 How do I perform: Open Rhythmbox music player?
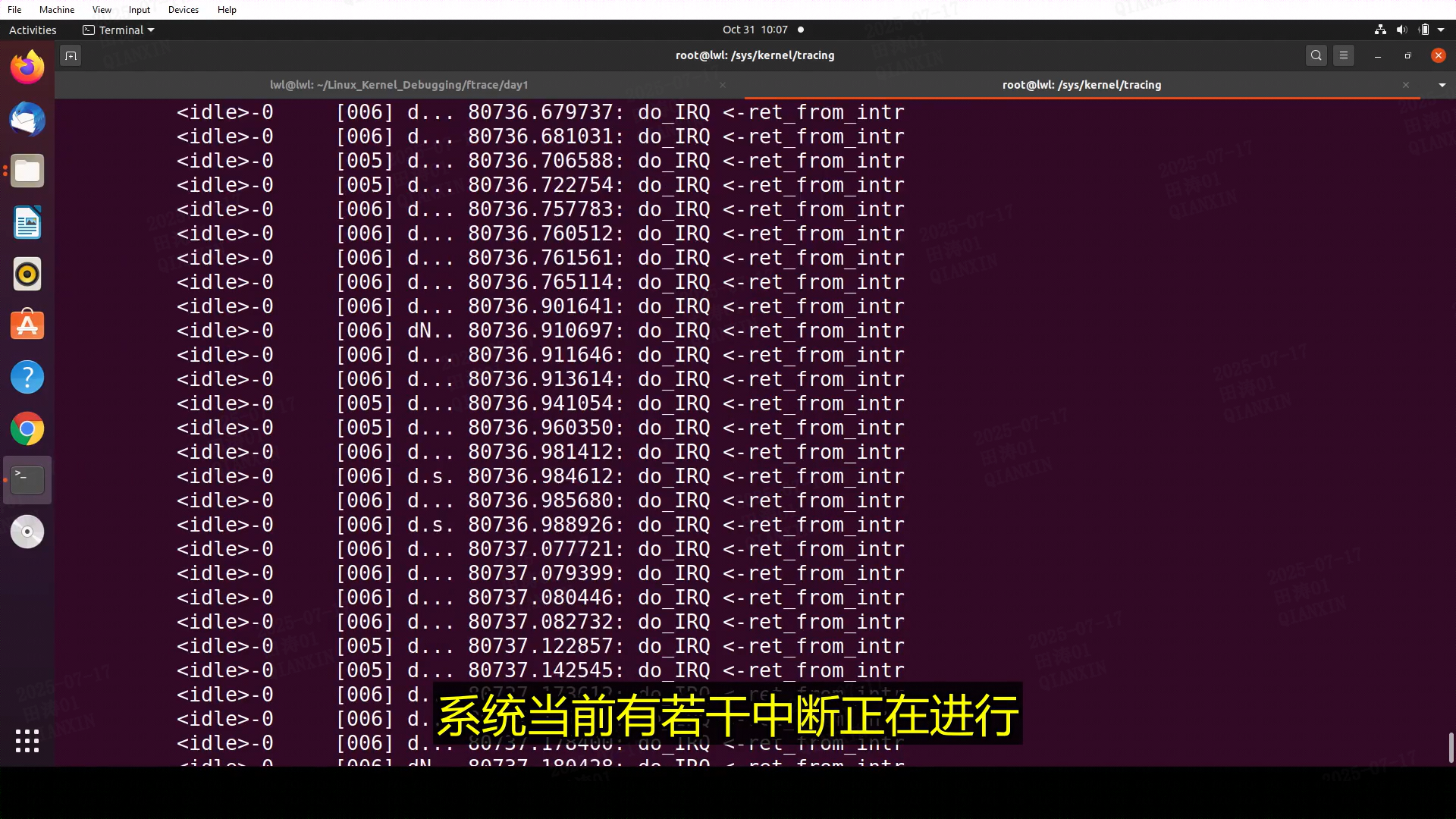(x=27, y=275)
